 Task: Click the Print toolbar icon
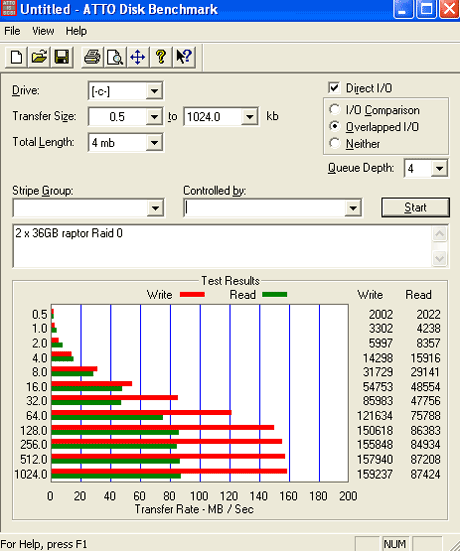(92, 57)
